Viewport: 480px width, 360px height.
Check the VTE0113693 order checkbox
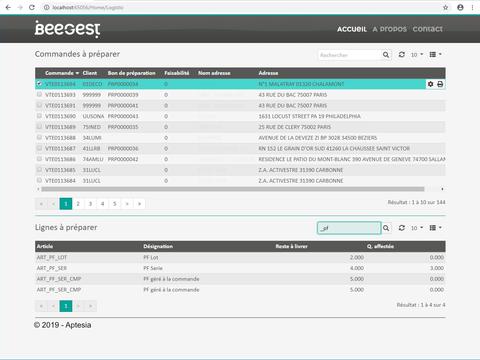(39, 94)
